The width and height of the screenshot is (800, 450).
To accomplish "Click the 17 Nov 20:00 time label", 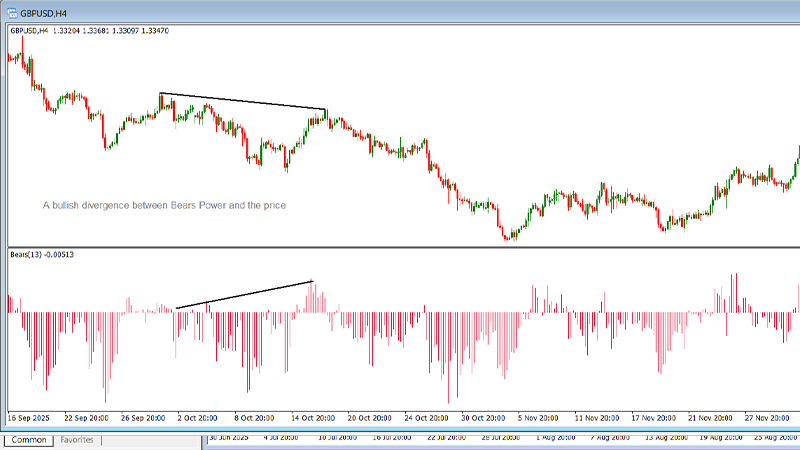I will (x=653, y=418).
